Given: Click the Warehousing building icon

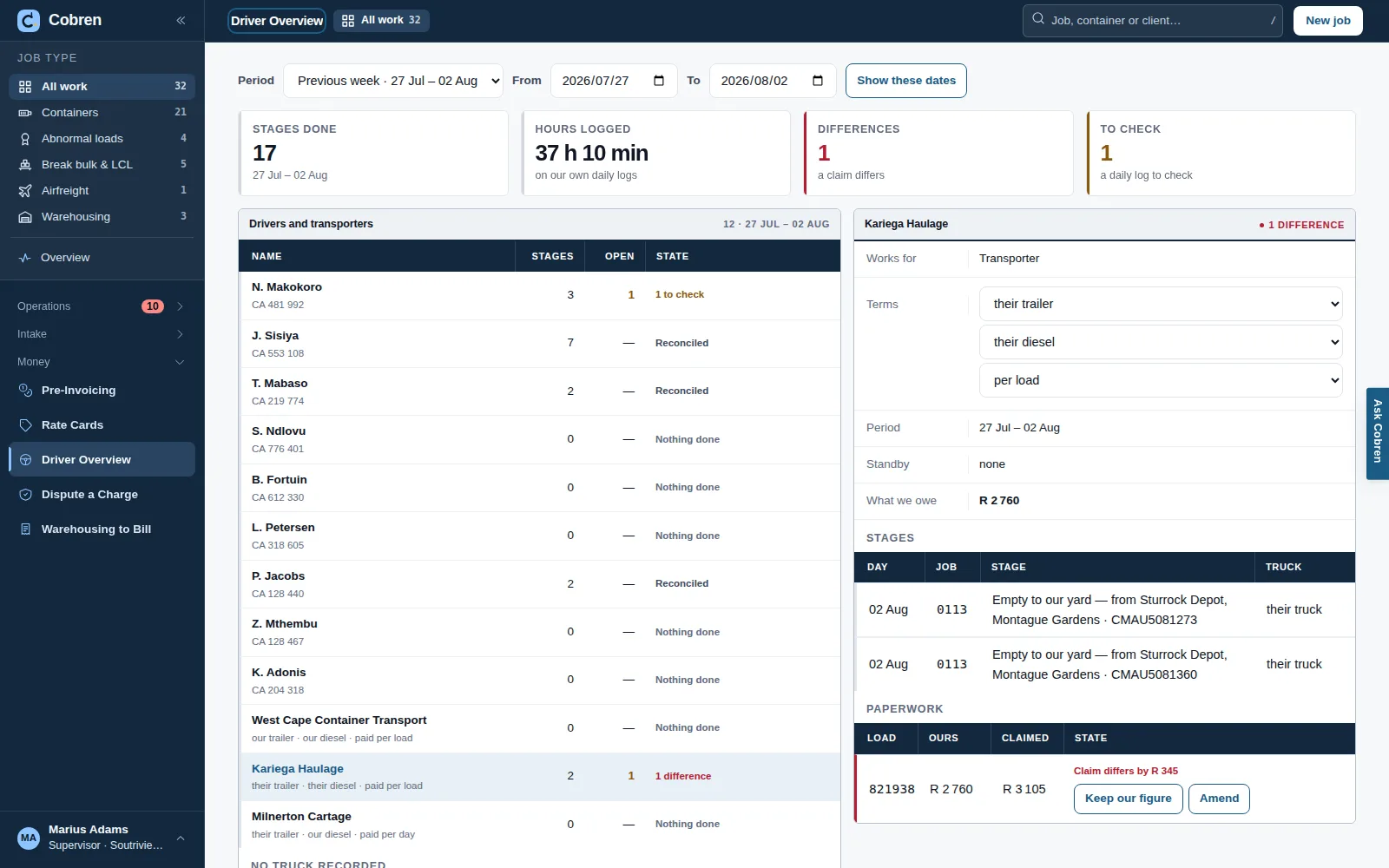Looking at the screenshot, I should (x=25, y=217).
